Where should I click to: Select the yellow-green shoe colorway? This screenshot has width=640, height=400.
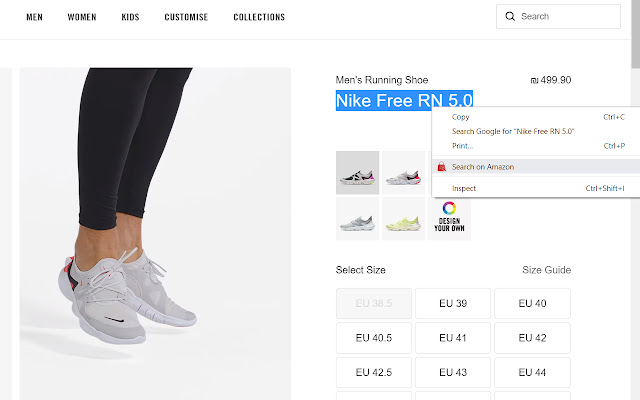404,219
